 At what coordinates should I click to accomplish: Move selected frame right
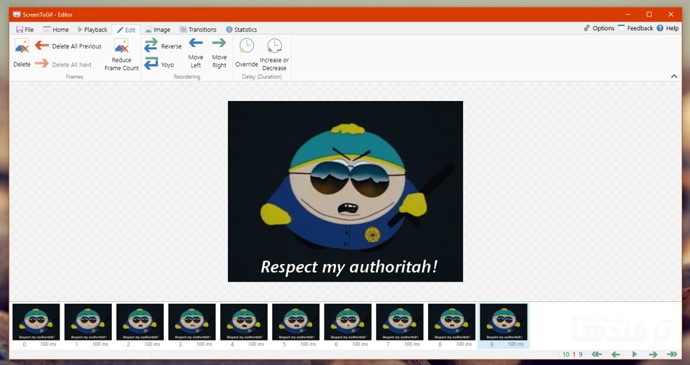tap(219, 53)
